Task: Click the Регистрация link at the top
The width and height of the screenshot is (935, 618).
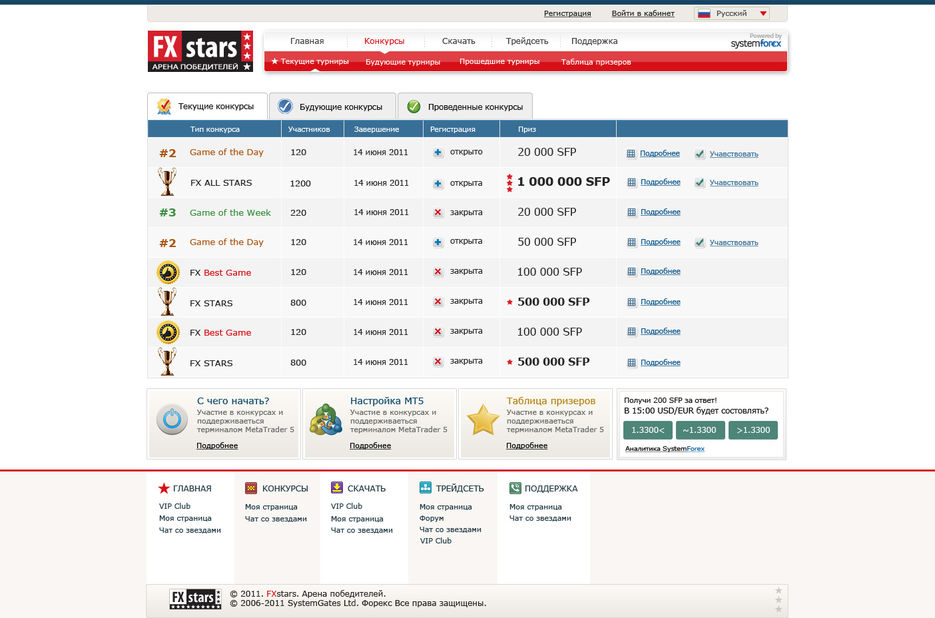Action: coord(567,13)
